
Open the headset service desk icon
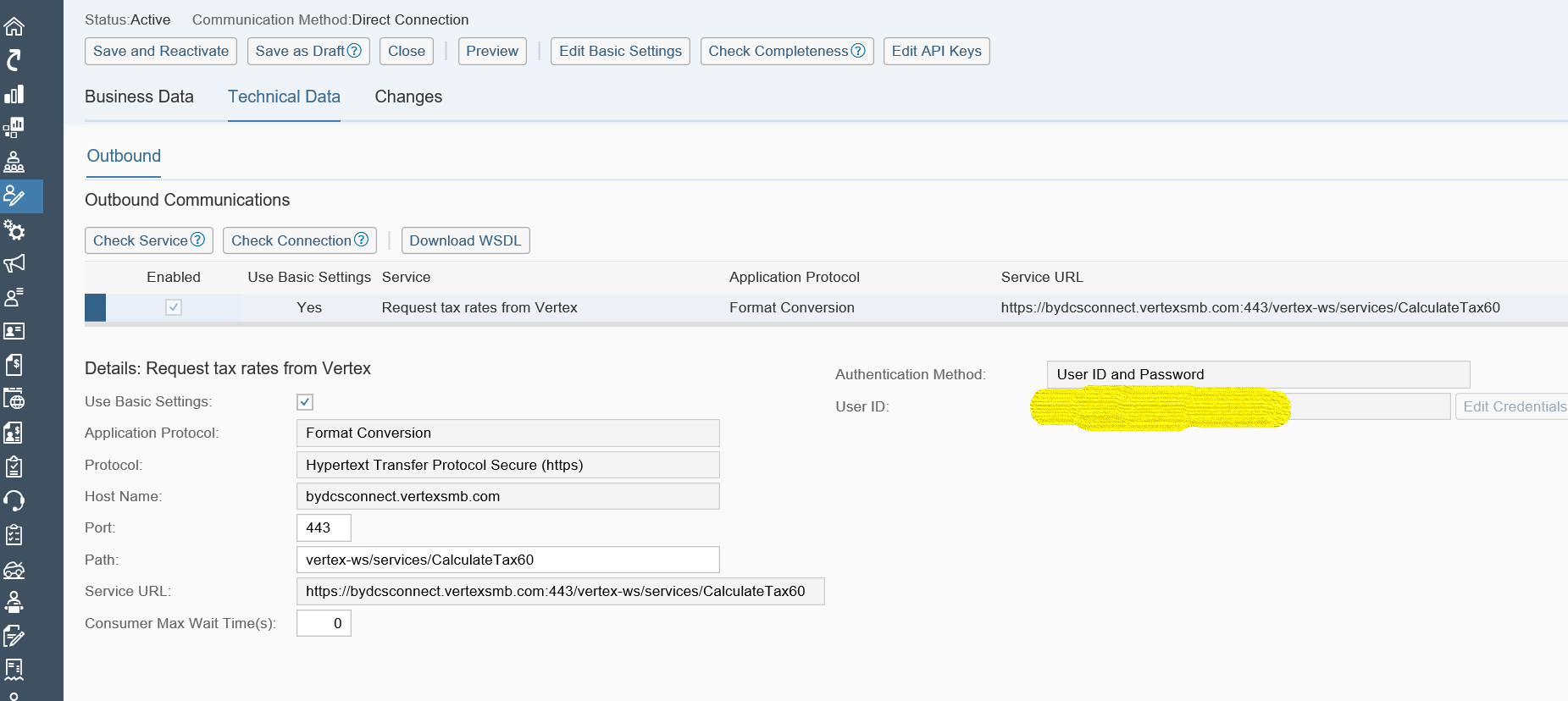[14, 500]
